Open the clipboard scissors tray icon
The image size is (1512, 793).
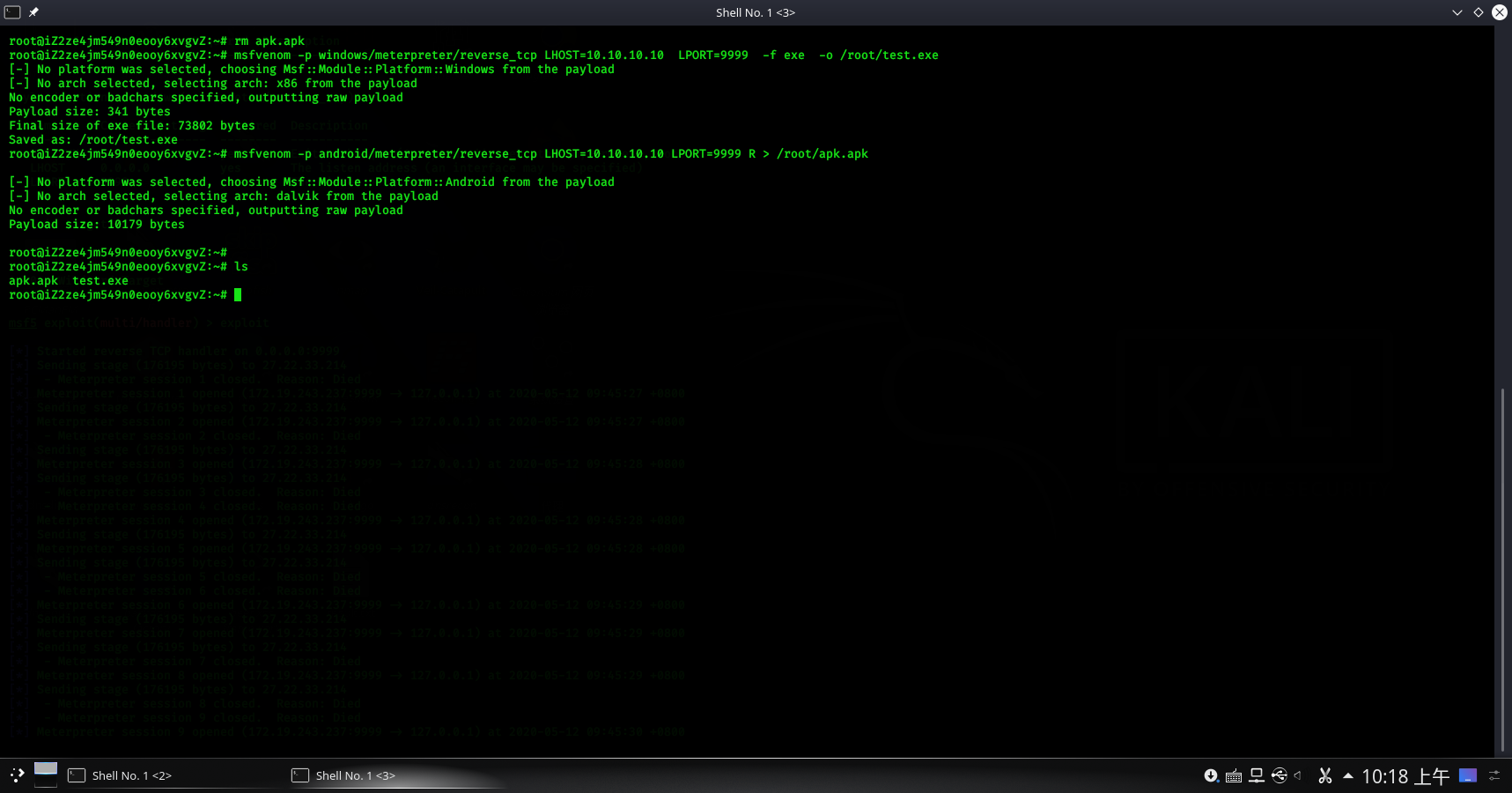[x=1324, y=775]
